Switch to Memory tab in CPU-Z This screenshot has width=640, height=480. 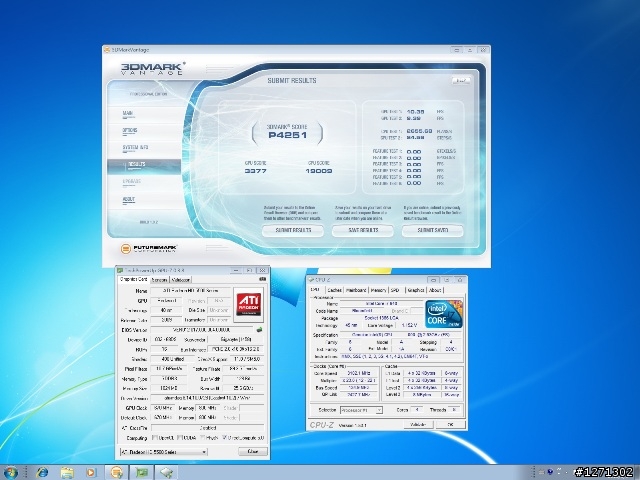pos(378,290)
